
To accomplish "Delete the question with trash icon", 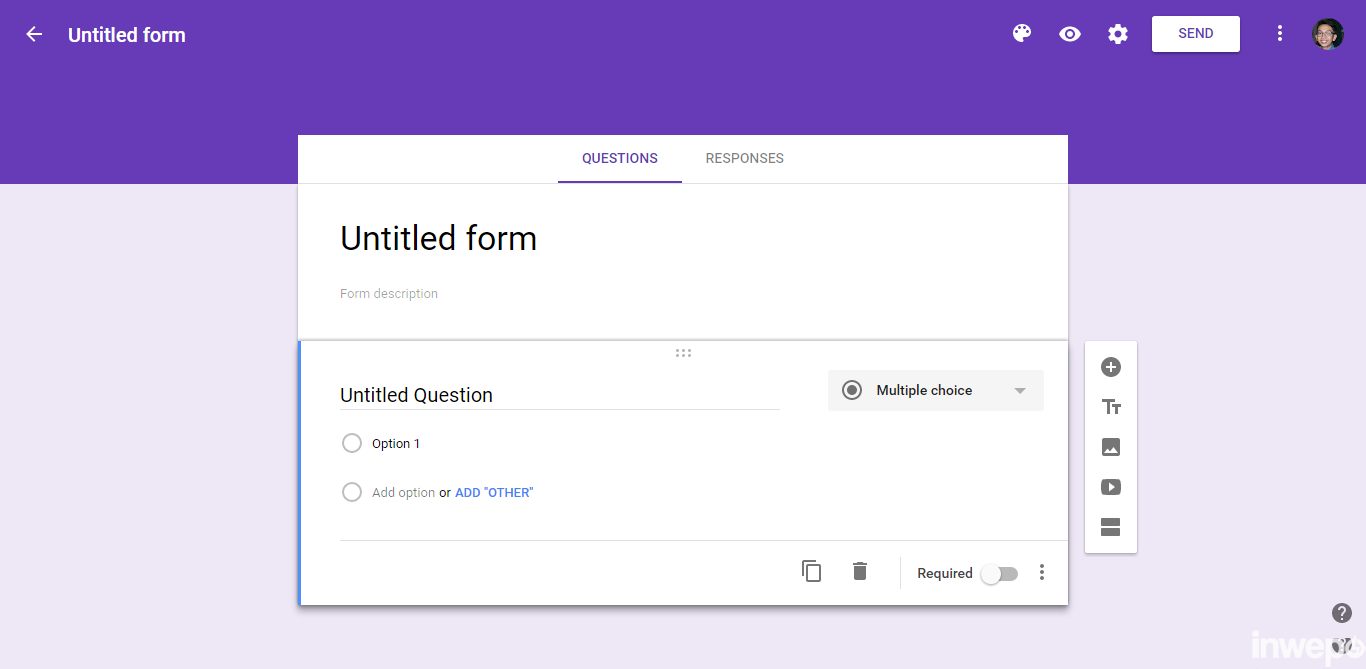I will pyautogui.click(x=860, y=572).
